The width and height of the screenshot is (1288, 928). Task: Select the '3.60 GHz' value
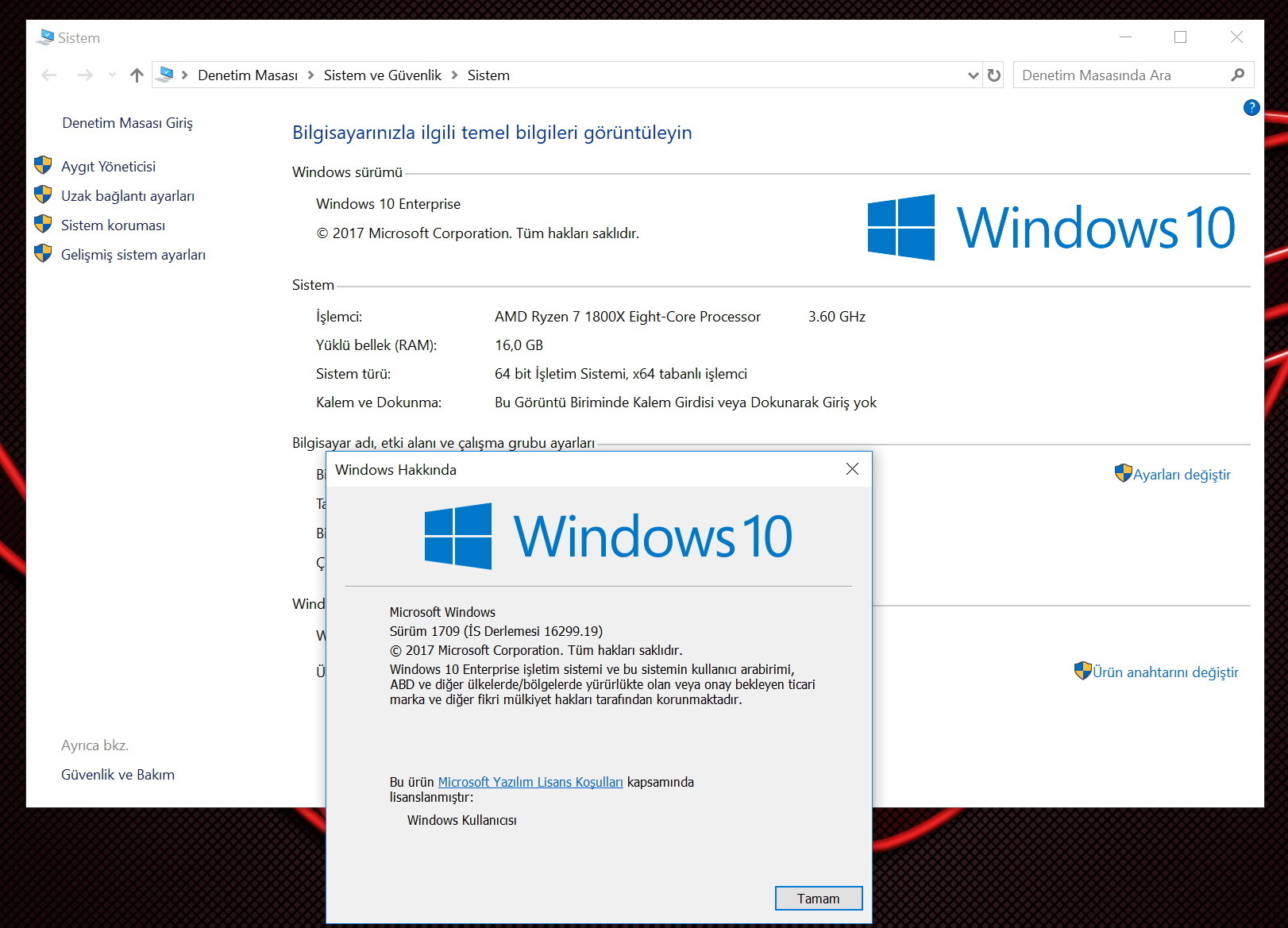click(x=837, y=317)
